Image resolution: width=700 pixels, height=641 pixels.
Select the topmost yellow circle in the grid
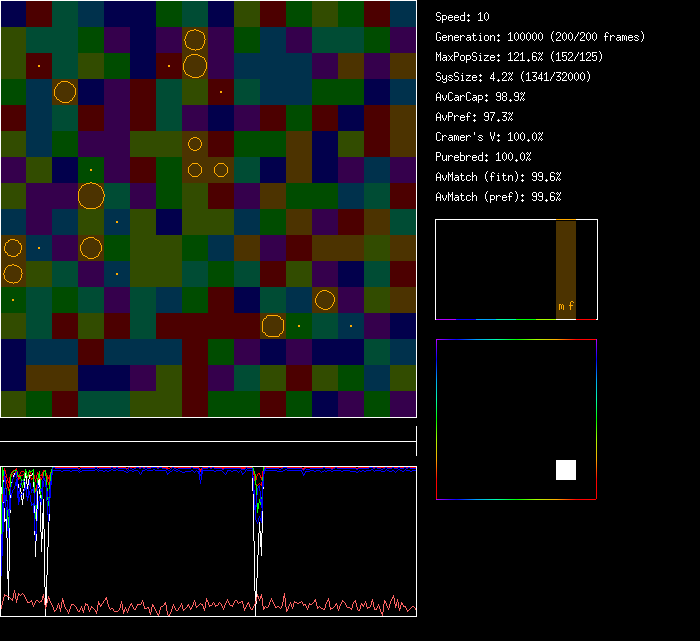[x=195, y=40]
